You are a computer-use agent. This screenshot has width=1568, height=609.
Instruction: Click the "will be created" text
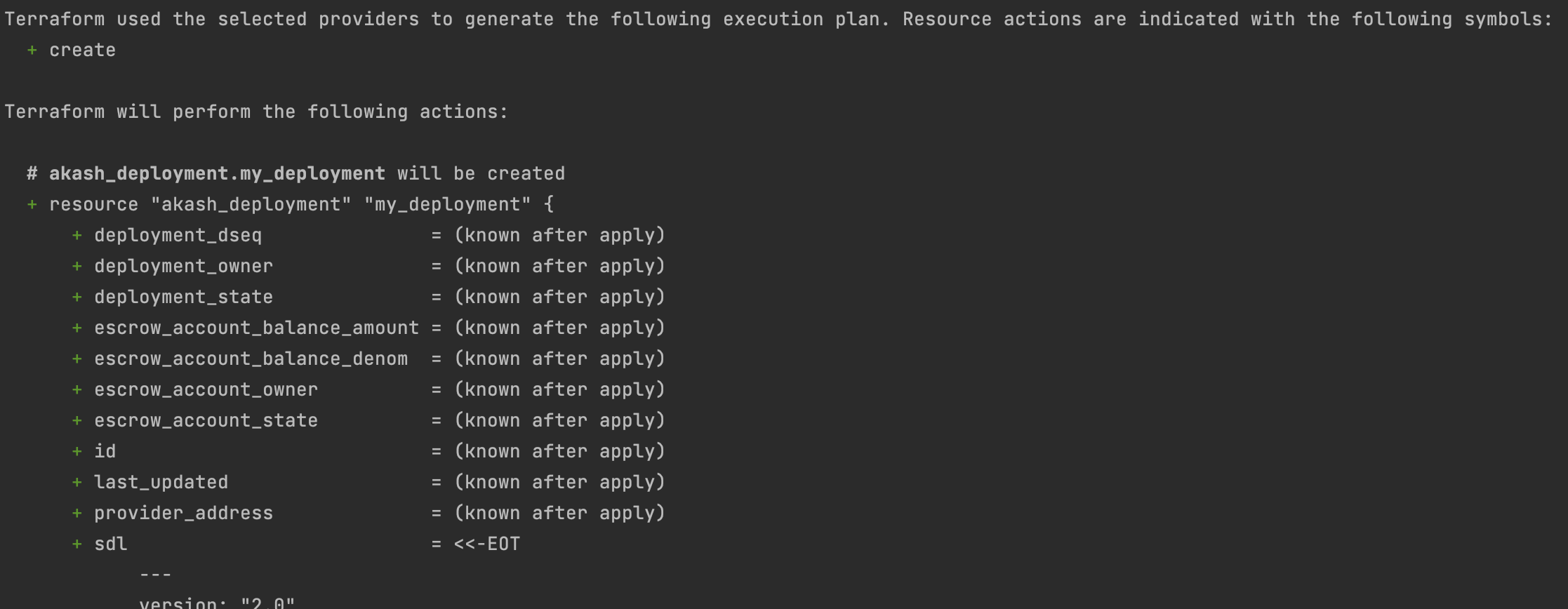click(x=481, y=174)
